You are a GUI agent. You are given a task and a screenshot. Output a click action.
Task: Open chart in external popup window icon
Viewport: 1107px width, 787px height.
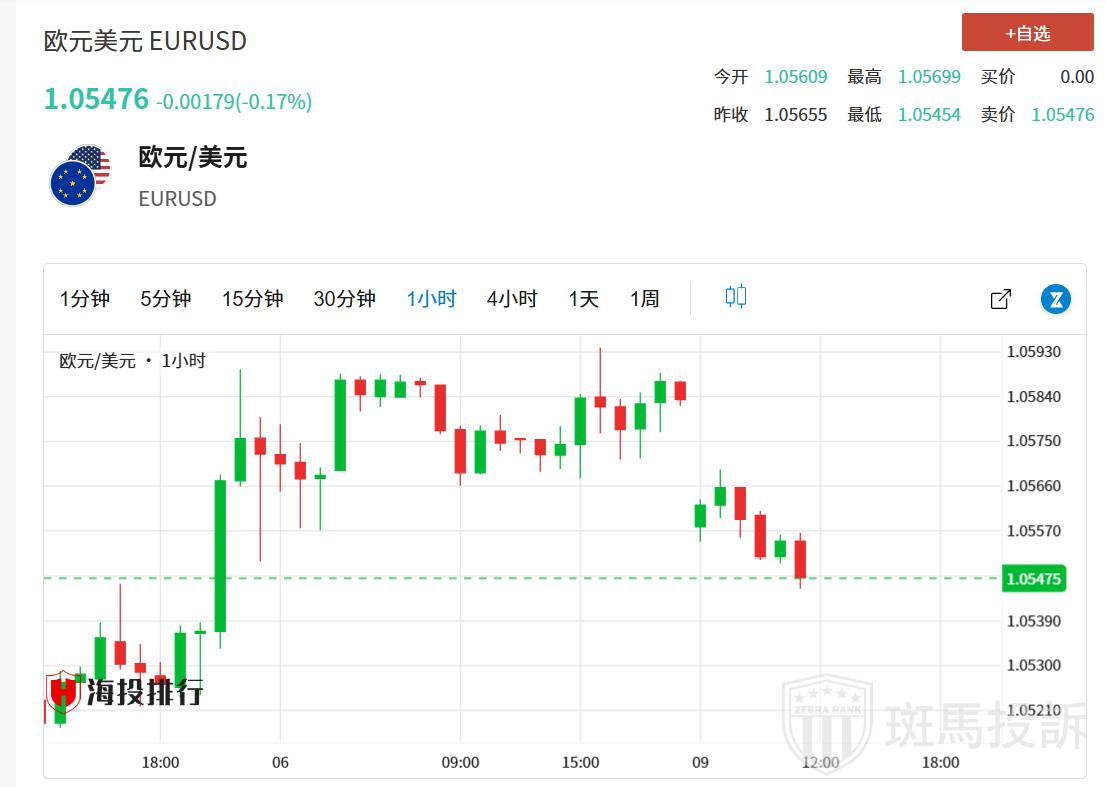coord(1000,299)
